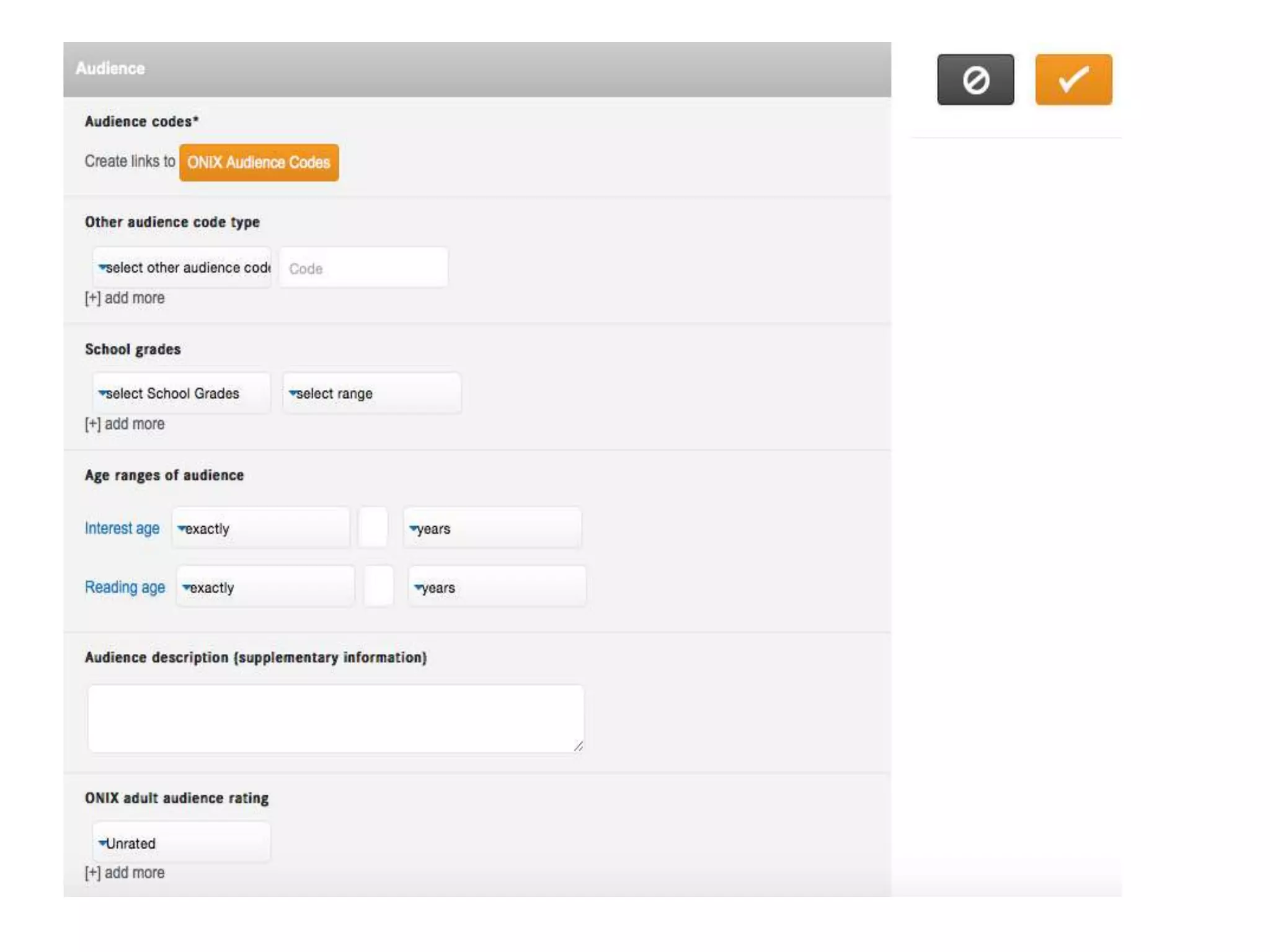Click the Reading age number field
1270x952 pixels.
(x=378, y=587)
